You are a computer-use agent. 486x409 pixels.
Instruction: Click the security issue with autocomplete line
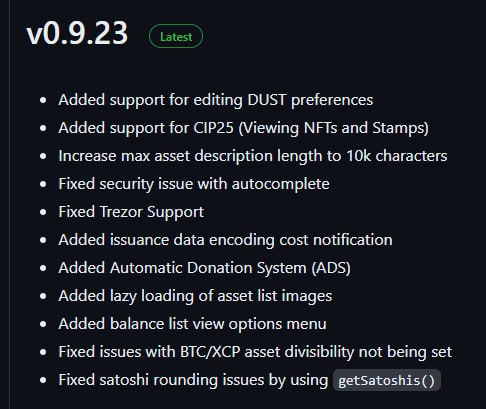point(194,184)
